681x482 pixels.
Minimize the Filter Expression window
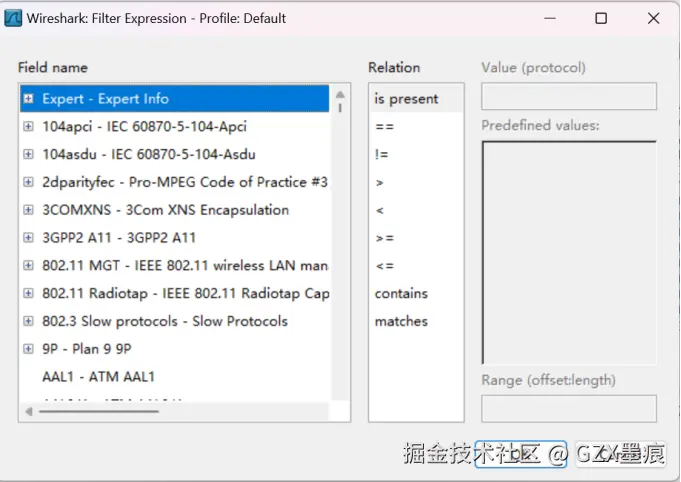[550, 18]
